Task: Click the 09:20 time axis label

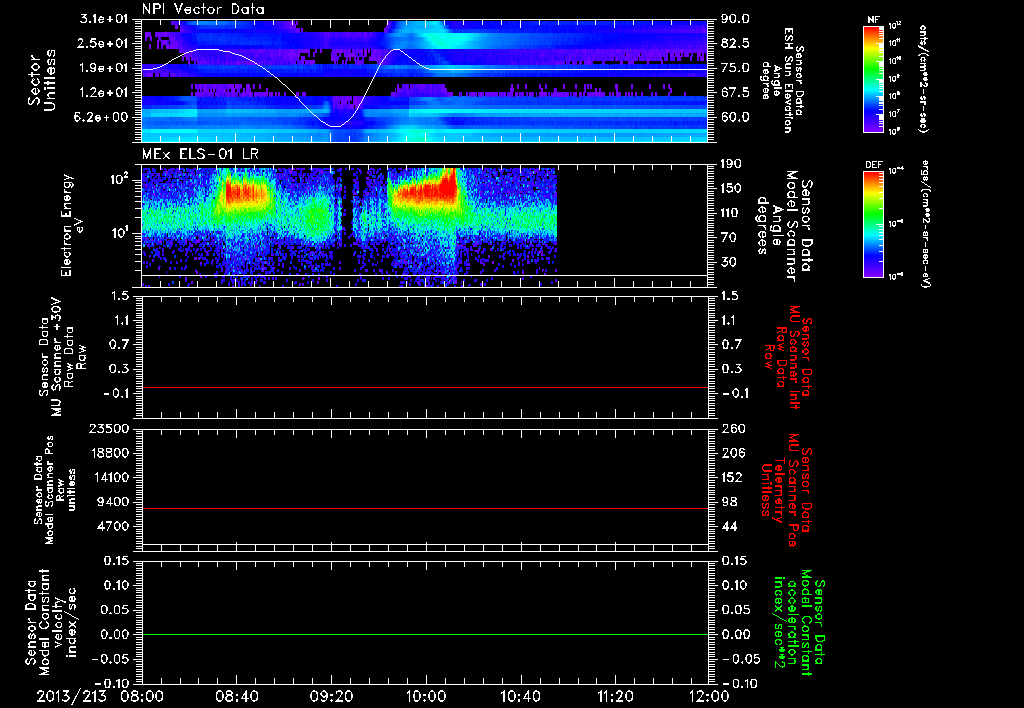Action: coord(332,696)
